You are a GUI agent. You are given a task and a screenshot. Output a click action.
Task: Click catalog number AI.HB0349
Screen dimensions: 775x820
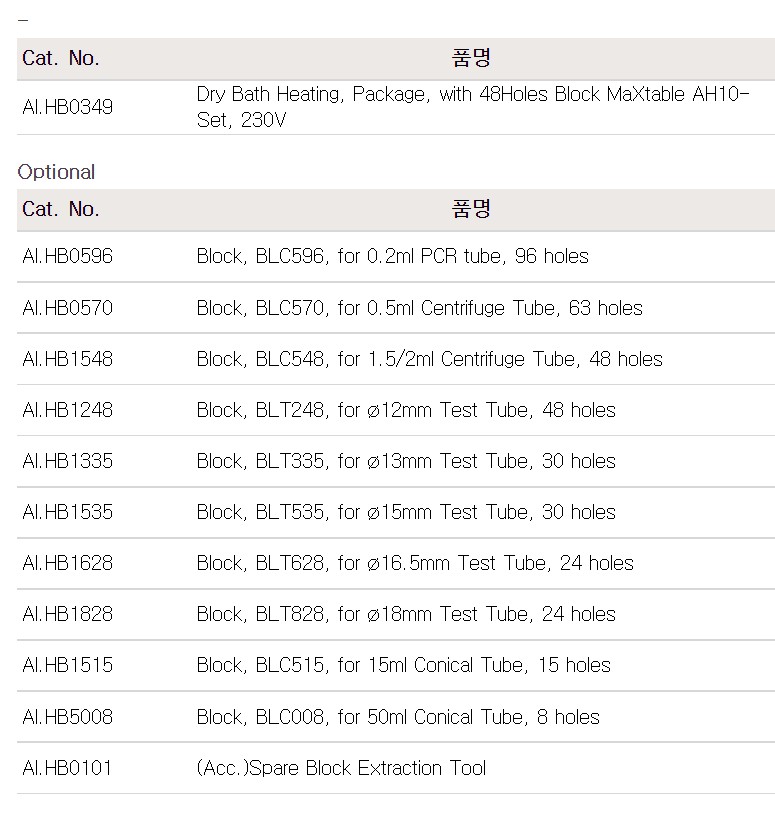click(67, 107)
